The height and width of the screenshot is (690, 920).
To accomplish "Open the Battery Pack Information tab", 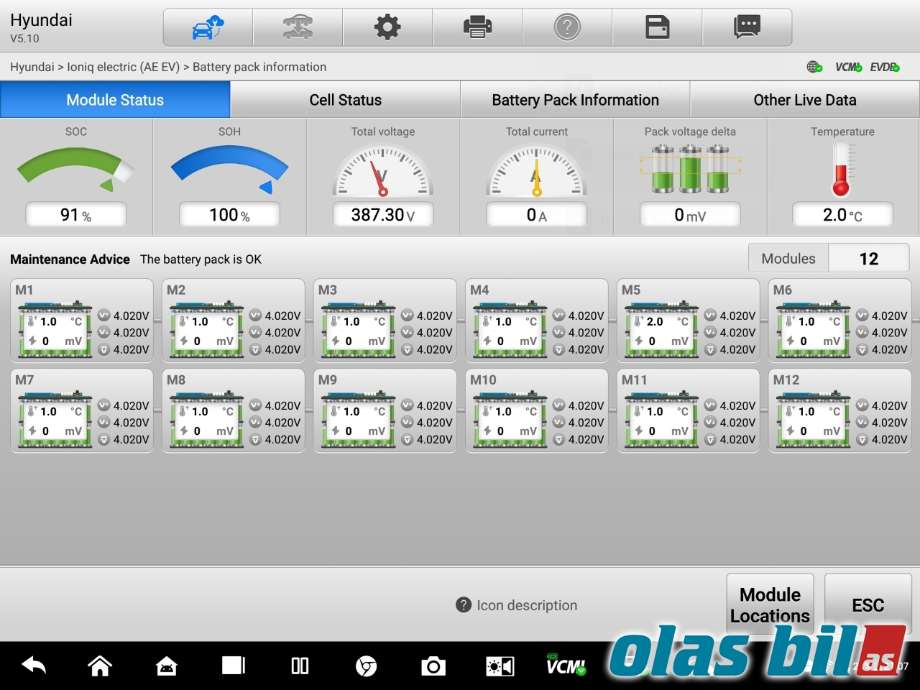I will 575,100.
